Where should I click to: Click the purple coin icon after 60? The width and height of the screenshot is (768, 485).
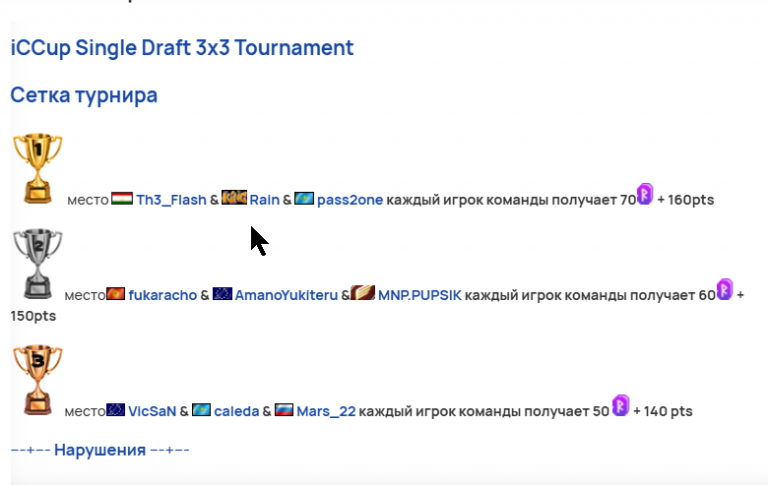click(724, 289)
